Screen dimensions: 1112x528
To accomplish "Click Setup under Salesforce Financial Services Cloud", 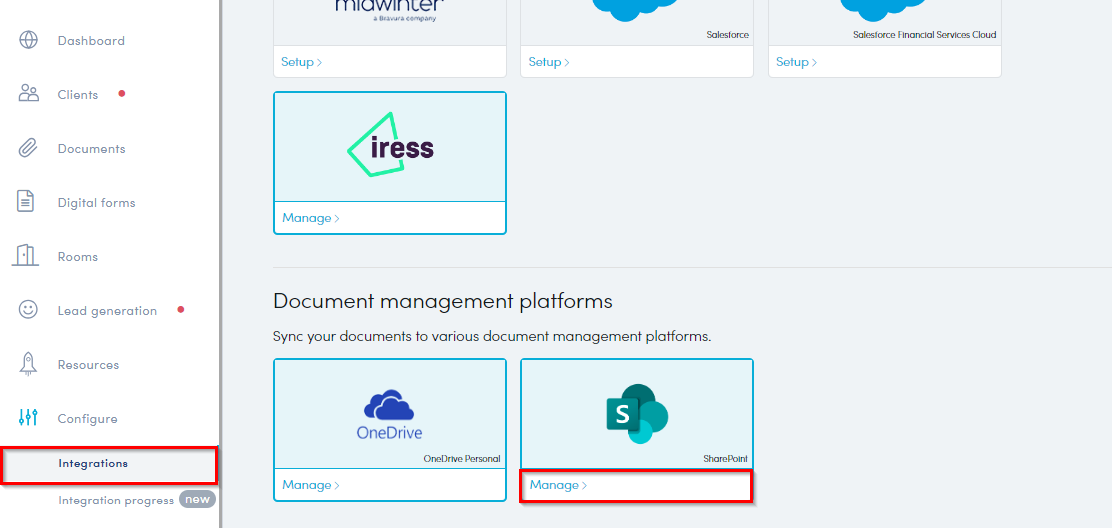I will pyautogui.click(x=796, y=62).
